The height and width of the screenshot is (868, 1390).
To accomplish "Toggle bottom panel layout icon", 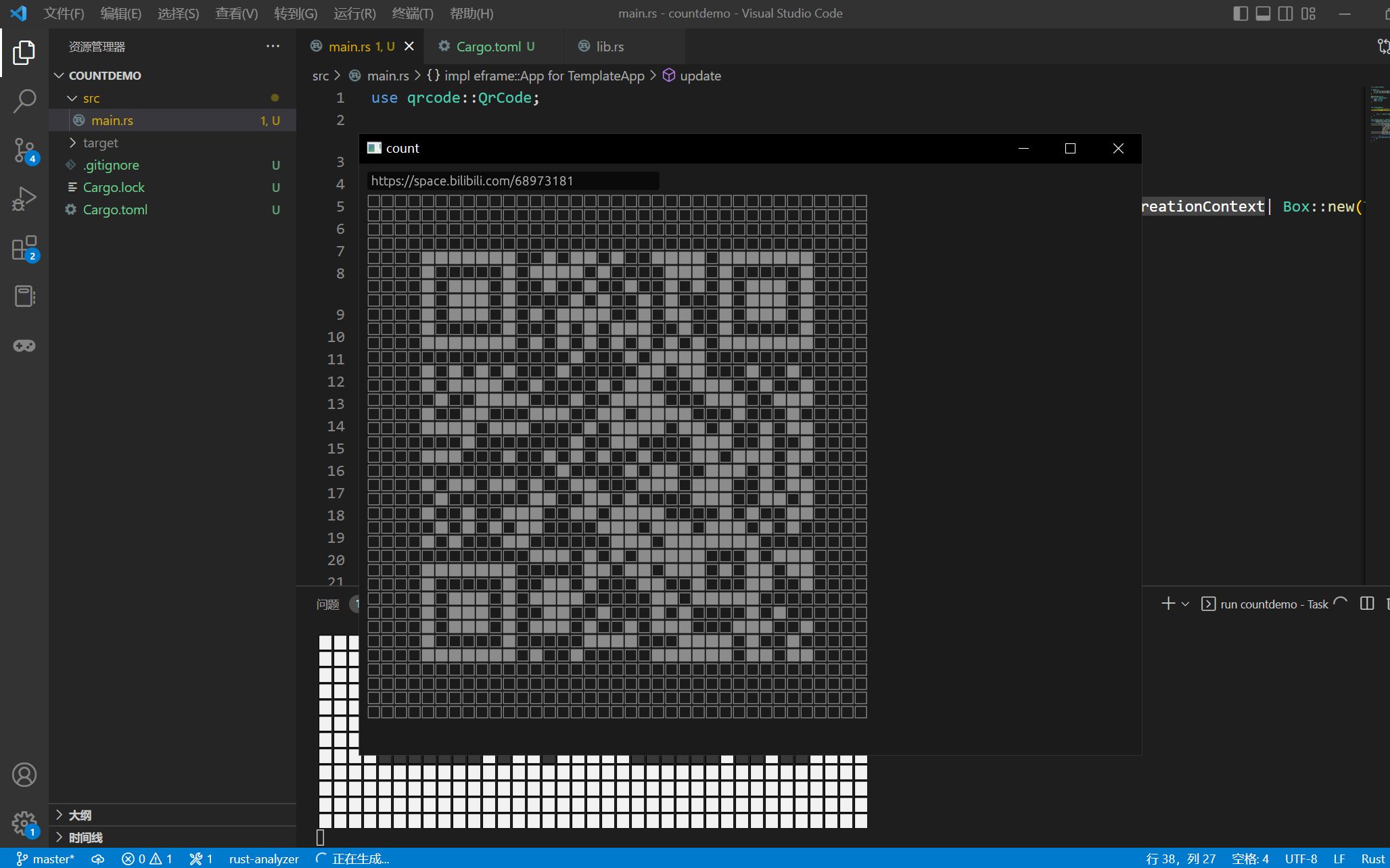I will pos(1263,14).
